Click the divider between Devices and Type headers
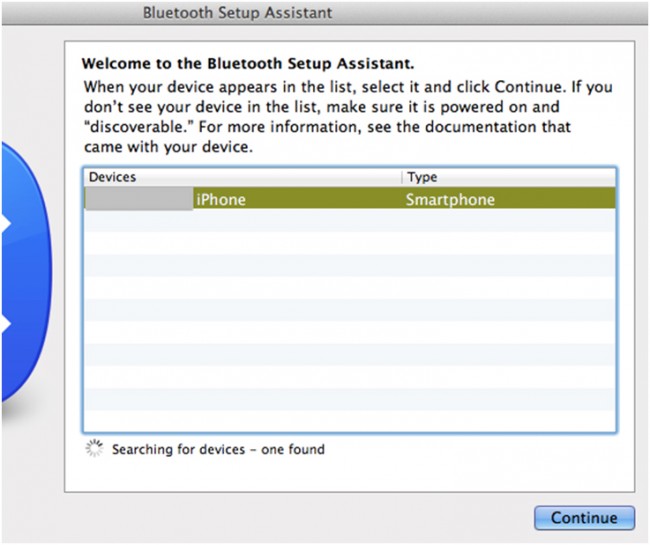The height and width of the screenshot is (545, 650). (x=401, y=177)
